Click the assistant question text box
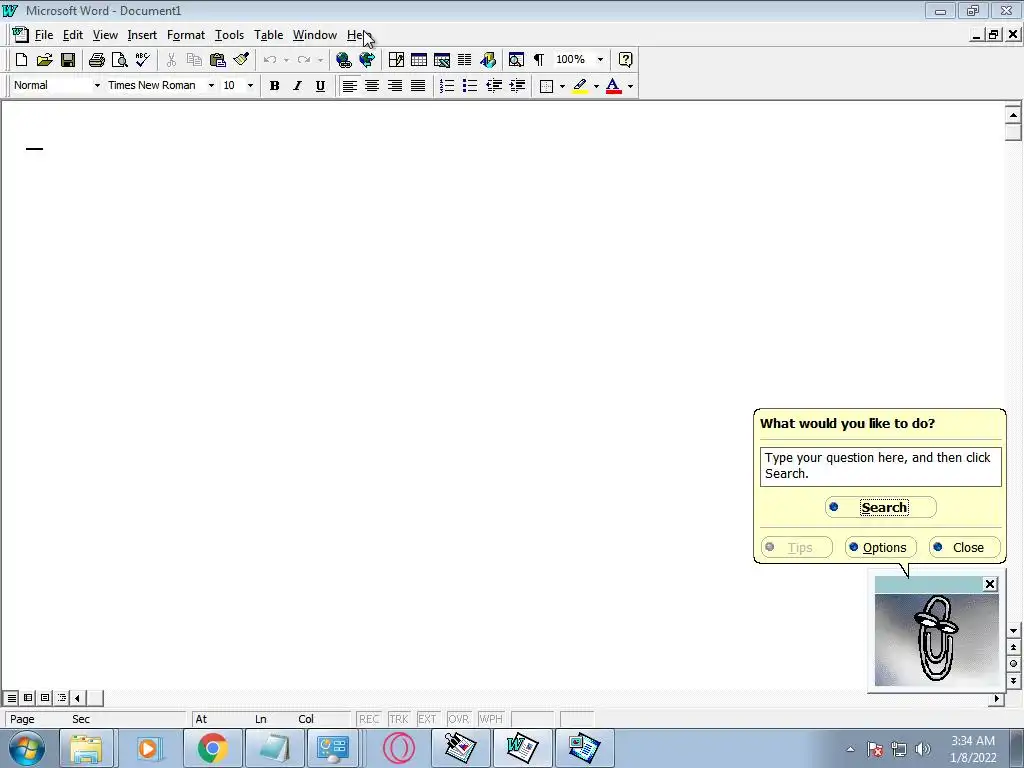Screen dimensions: 1024x768 [880, 466]
